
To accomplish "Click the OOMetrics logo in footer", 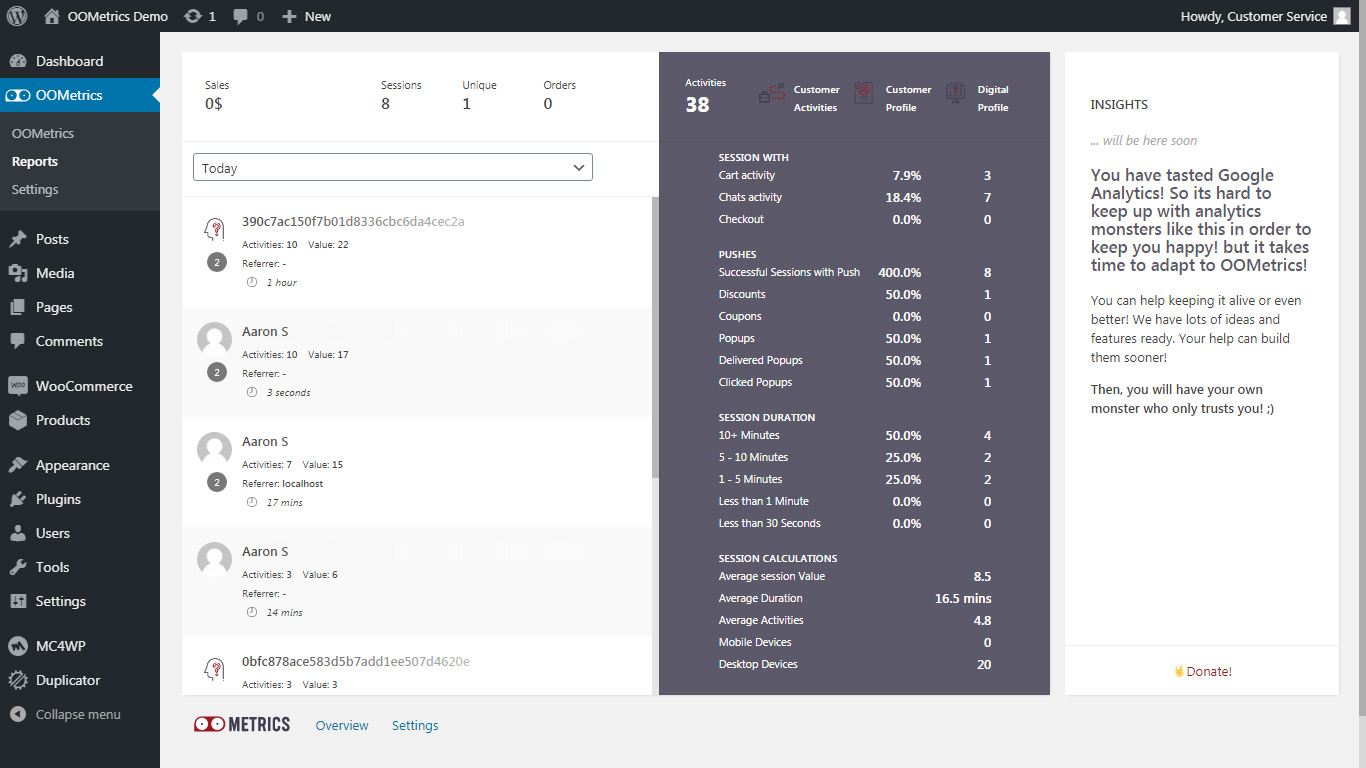I will [242, 725].
